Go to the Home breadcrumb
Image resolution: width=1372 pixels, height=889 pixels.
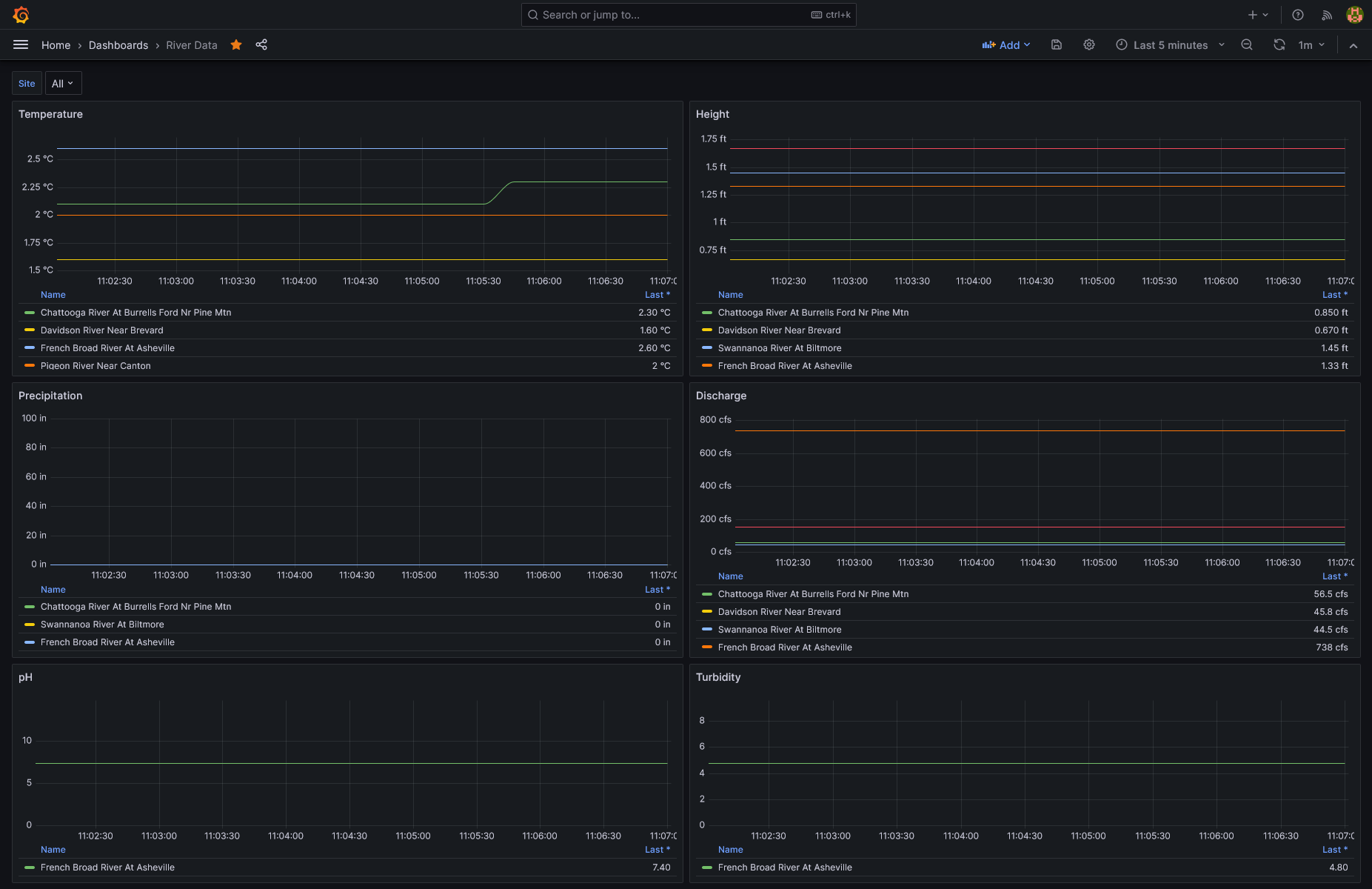56,45
